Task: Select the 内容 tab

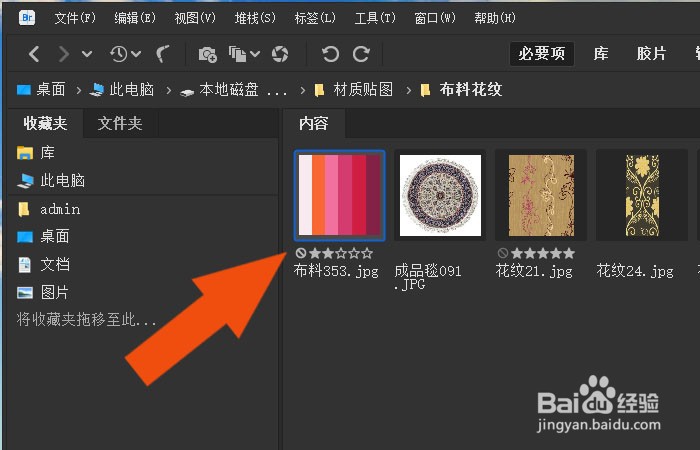Action: pyautogui.click(x=314, y=123)
